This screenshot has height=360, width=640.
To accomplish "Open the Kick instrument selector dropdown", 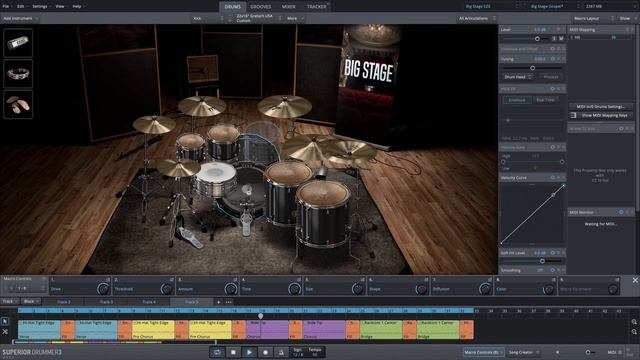I will click(208, 18).
